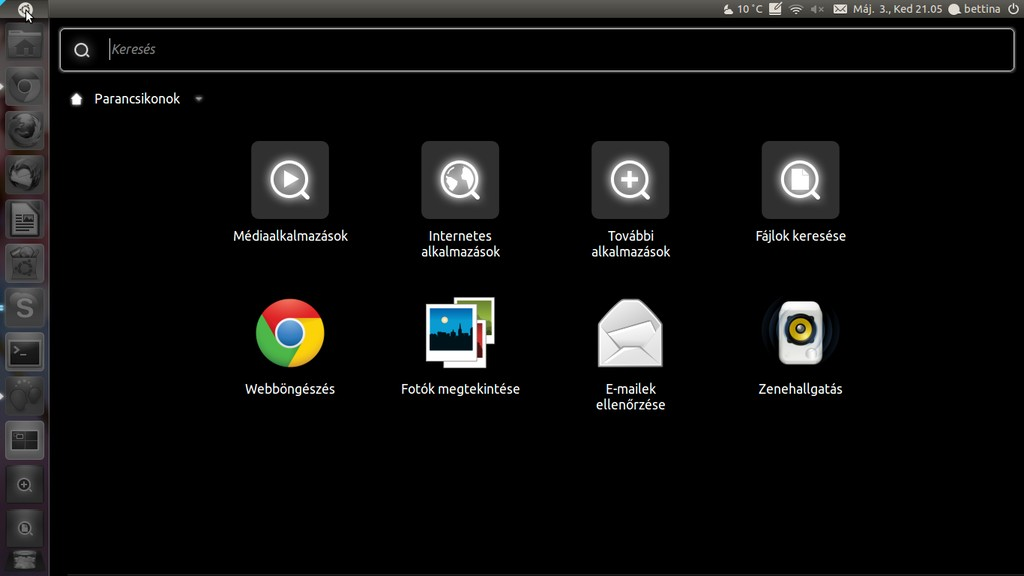
Task: Open the power session menu icon
Action: point(1014,9)
